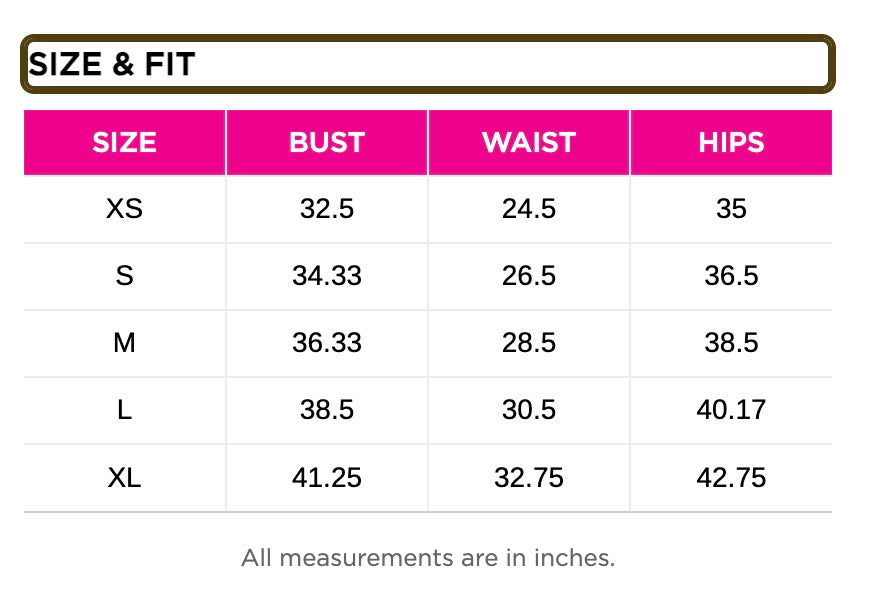886x598 pixels.
Task: Click the measurements in inches note
Action: [428, 557]
